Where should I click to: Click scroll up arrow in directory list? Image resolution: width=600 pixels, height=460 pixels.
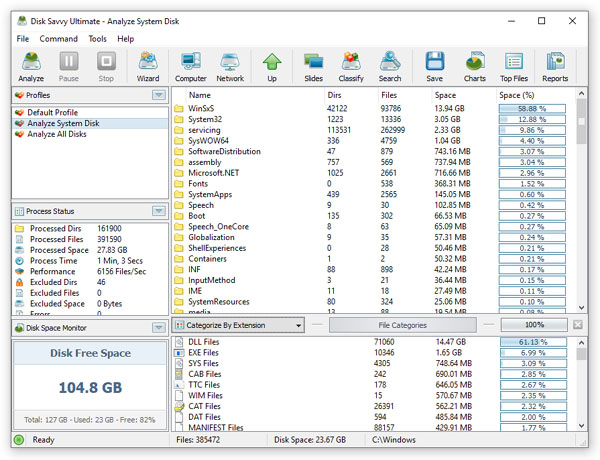(581, 93)
